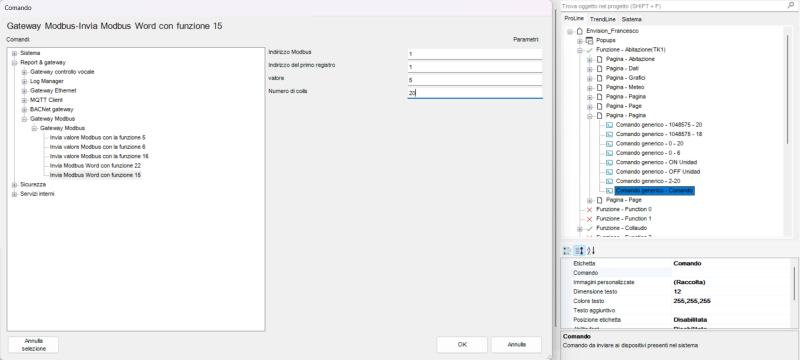800x360 pixels.
Task: Click the Indirizzo del primo registro field
Action: pos(475,67)
